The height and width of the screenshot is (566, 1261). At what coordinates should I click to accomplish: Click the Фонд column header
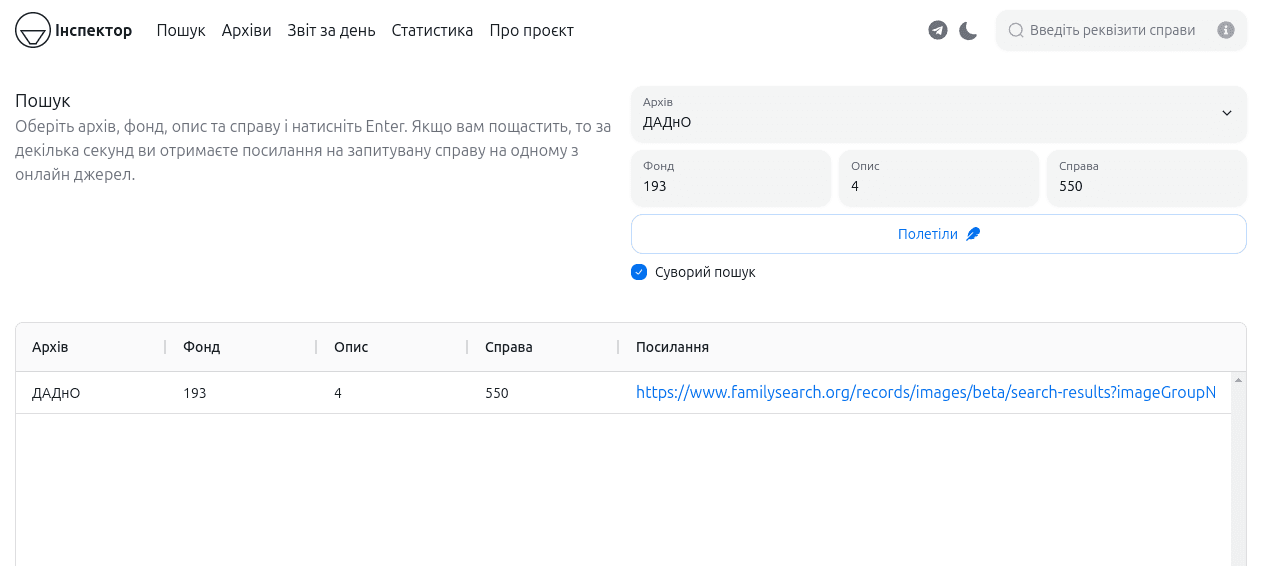point(202,347)
